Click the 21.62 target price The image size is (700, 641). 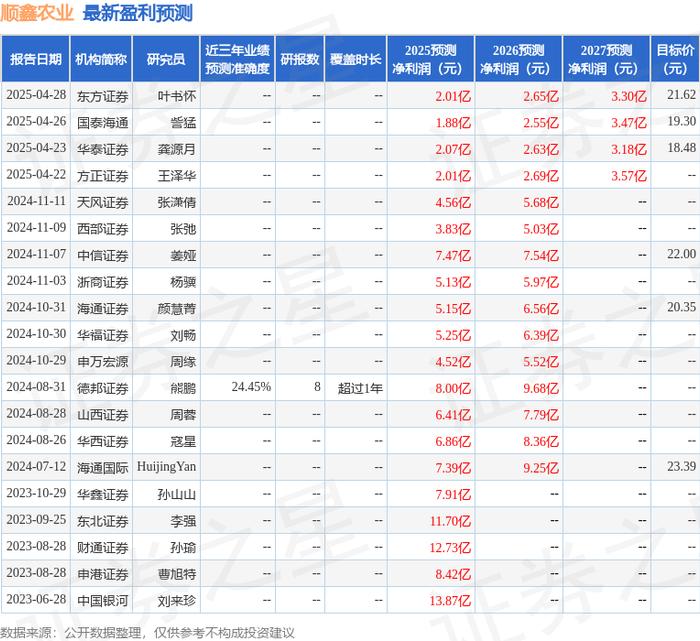pyautogui.click(x=682, y=95)
